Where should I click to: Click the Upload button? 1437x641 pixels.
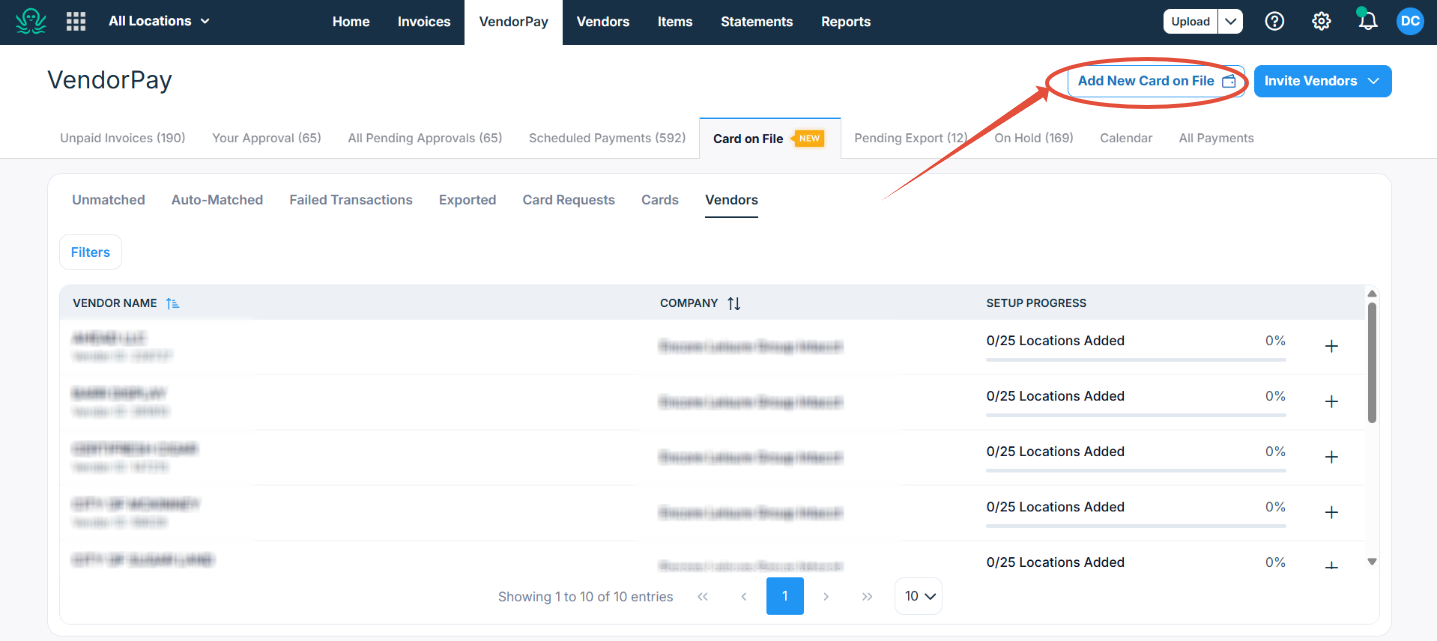click(1190, 21)
